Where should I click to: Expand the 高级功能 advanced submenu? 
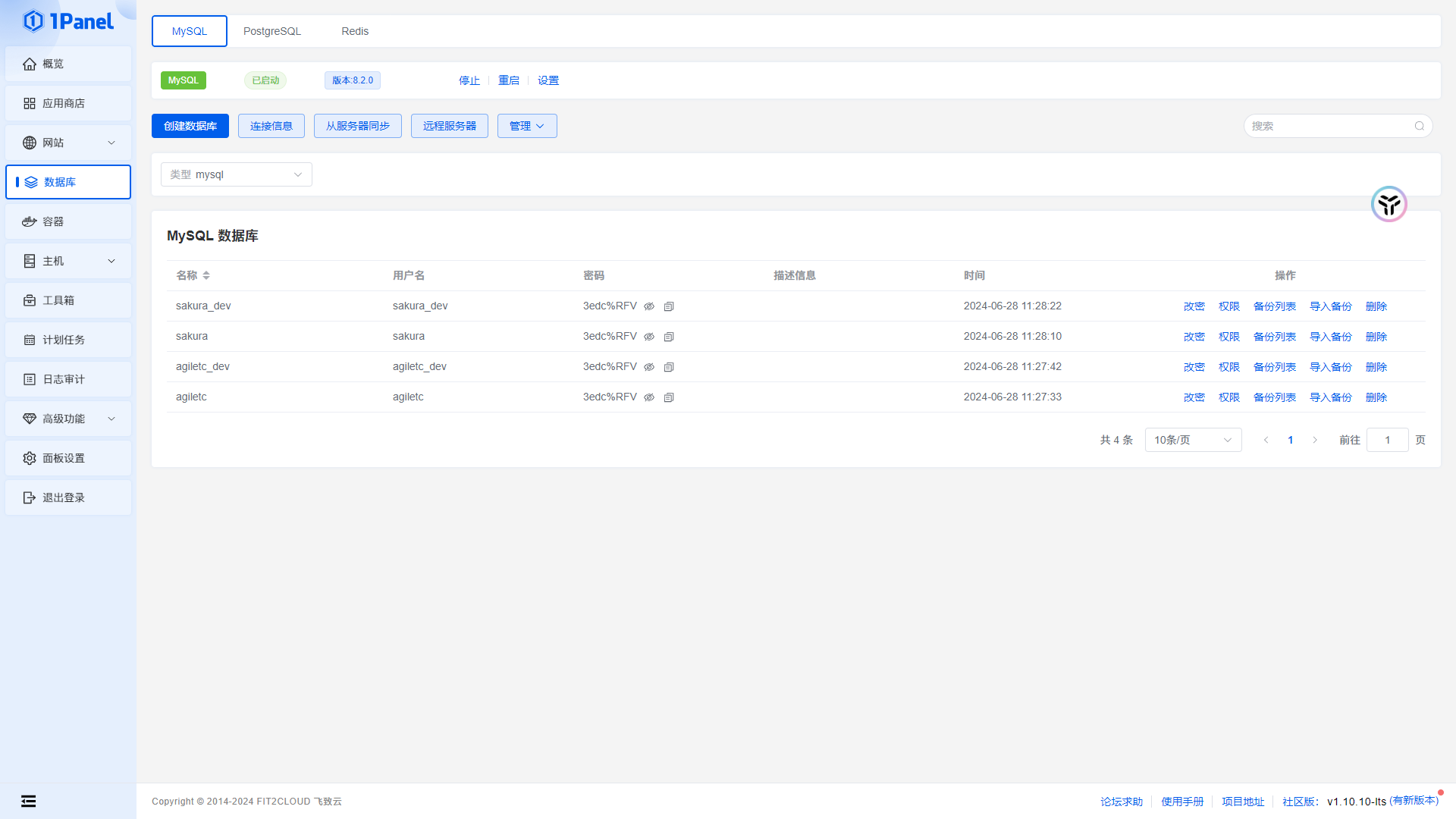point(68,419)
